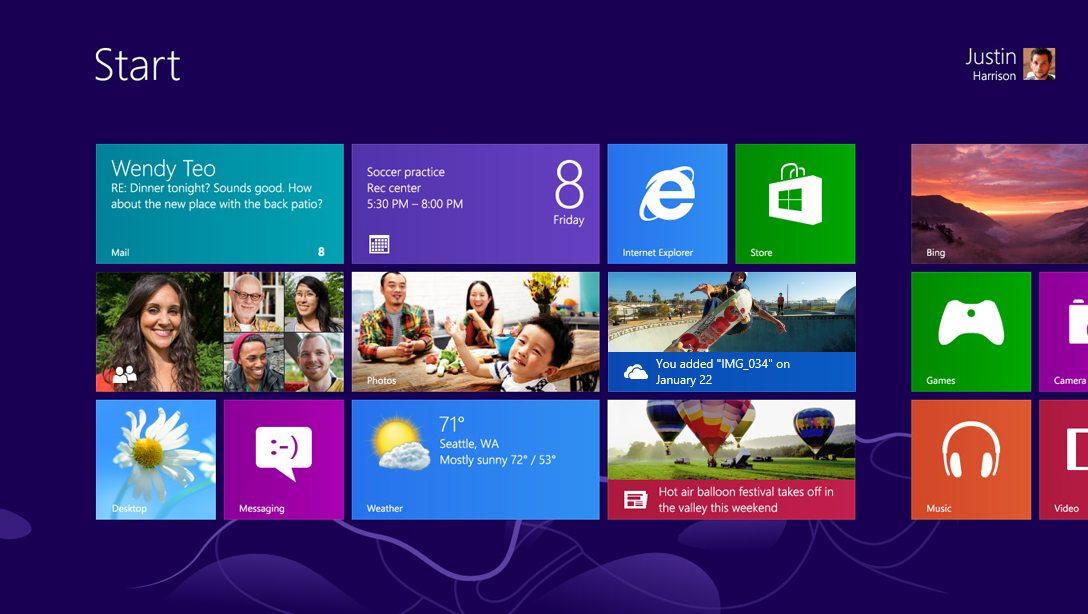1088x614 pixels.
Task: Open the hot air balloon festival news
Action: tap(731, 459)
